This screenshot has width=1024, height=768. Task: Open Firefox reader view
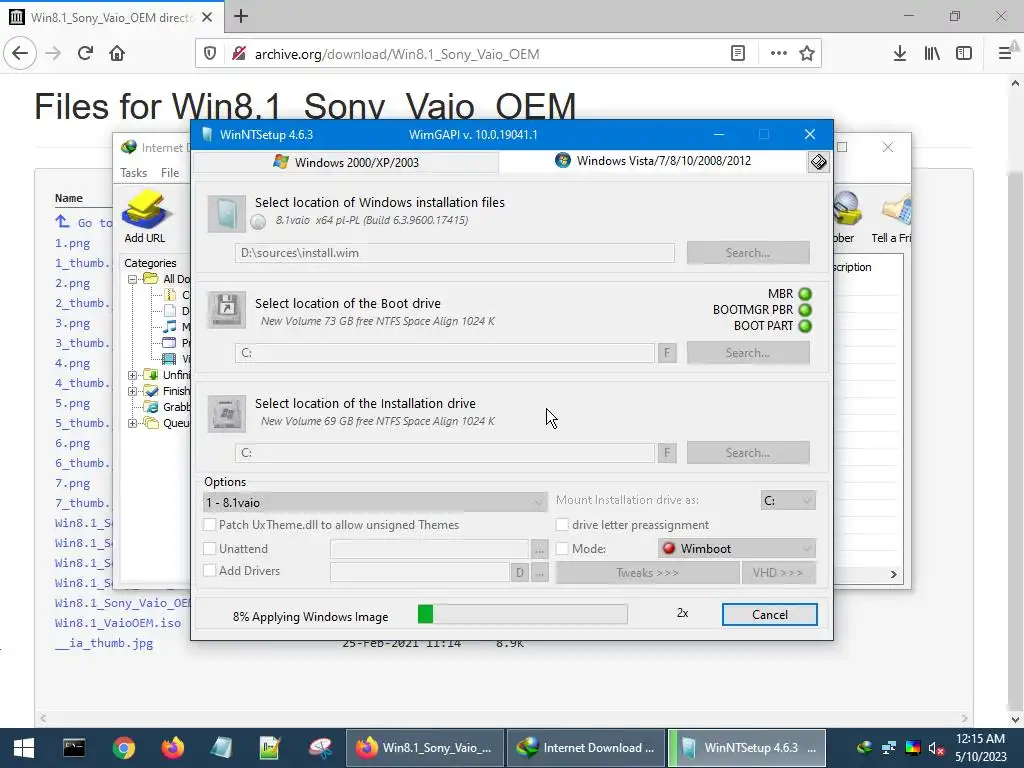pyautogui.click(x=738, y=53)
